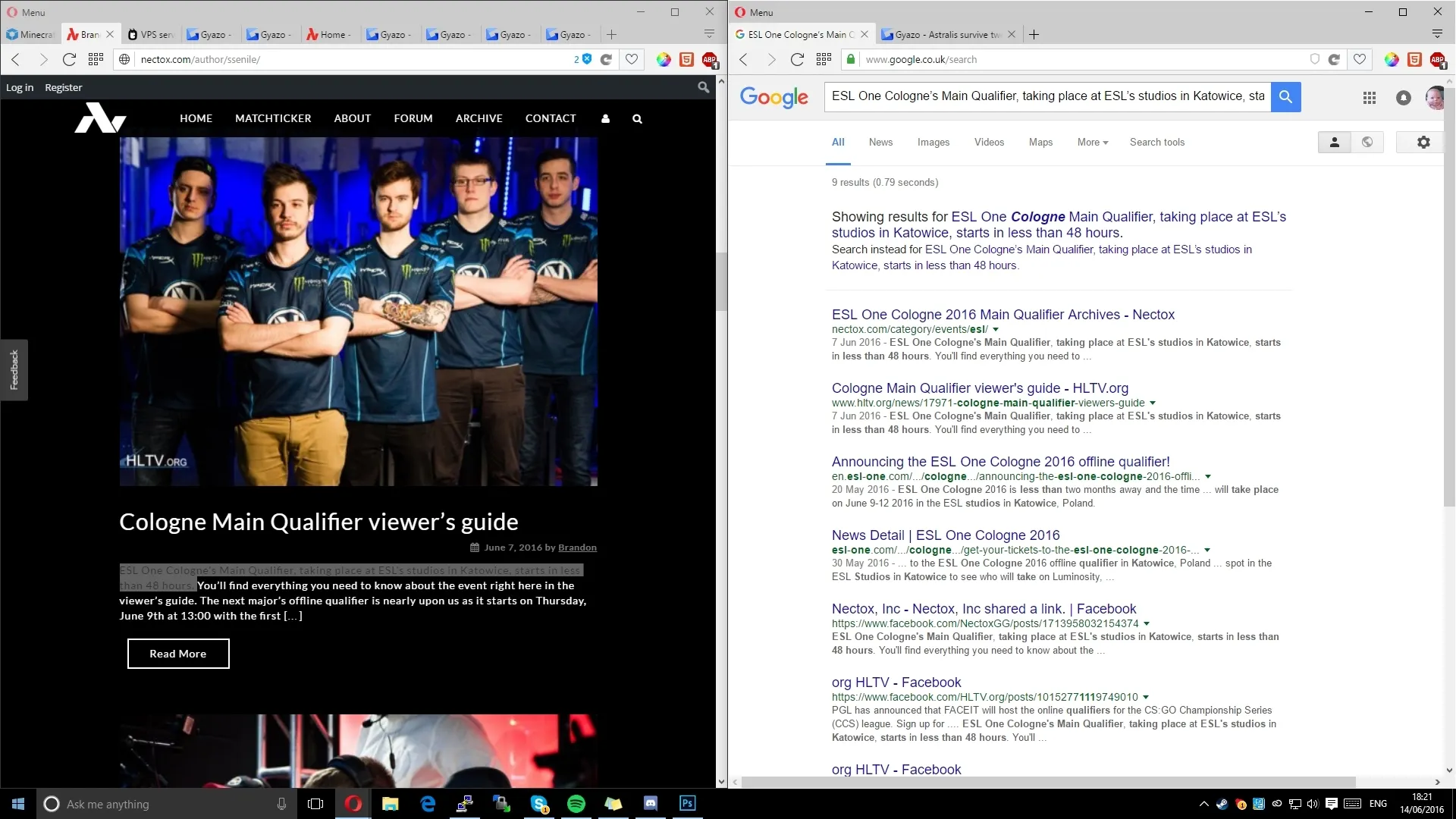Image resolution: width=1456 pixels, height=819 pixels.
Task: Click Cortana Ask me anything box
Action: click(167, 804)
